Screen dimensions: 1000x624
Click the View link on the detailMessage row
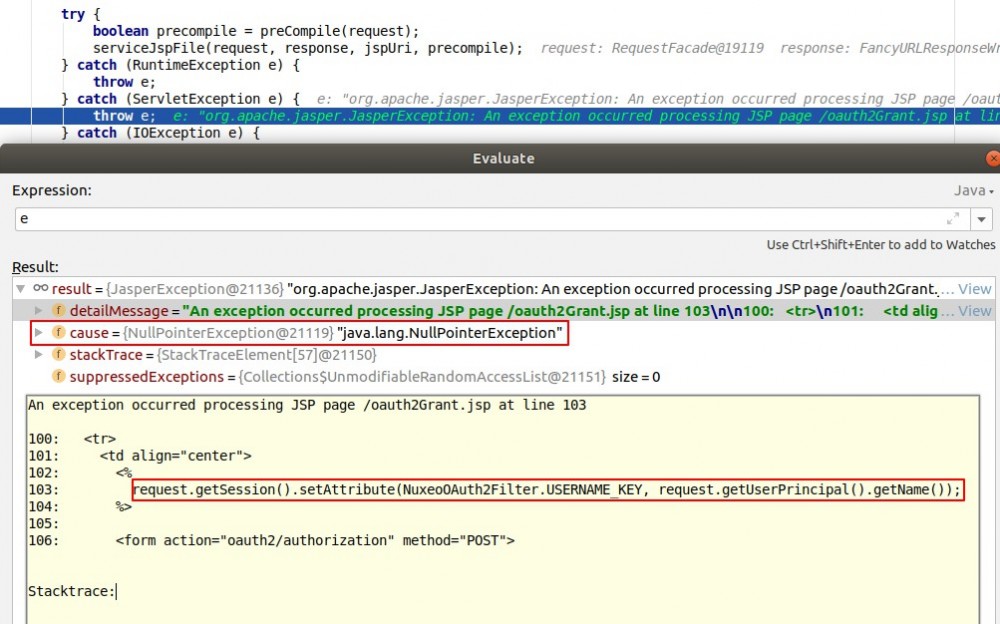pyautogui.click(x=974, y=311)
